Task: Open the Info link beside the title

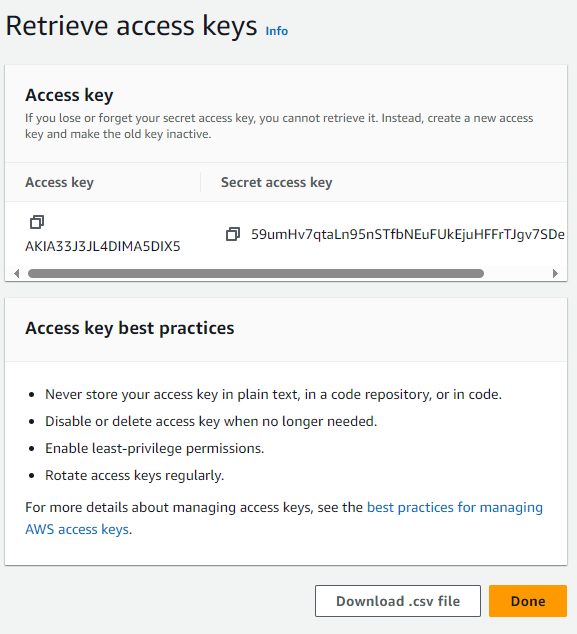Action: click(x=277, y=31)
